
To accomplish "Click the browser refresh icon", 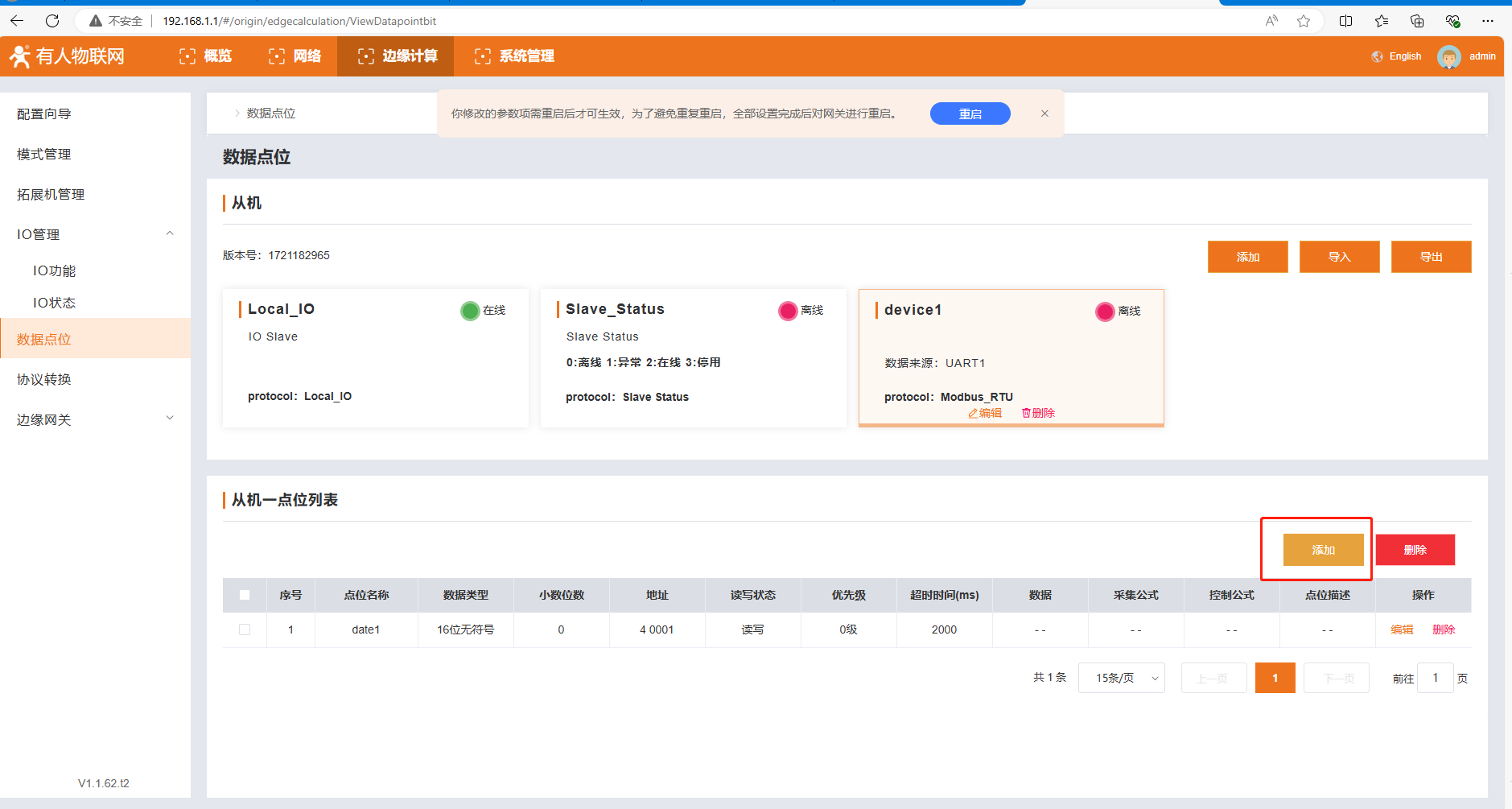I will 52,21.
